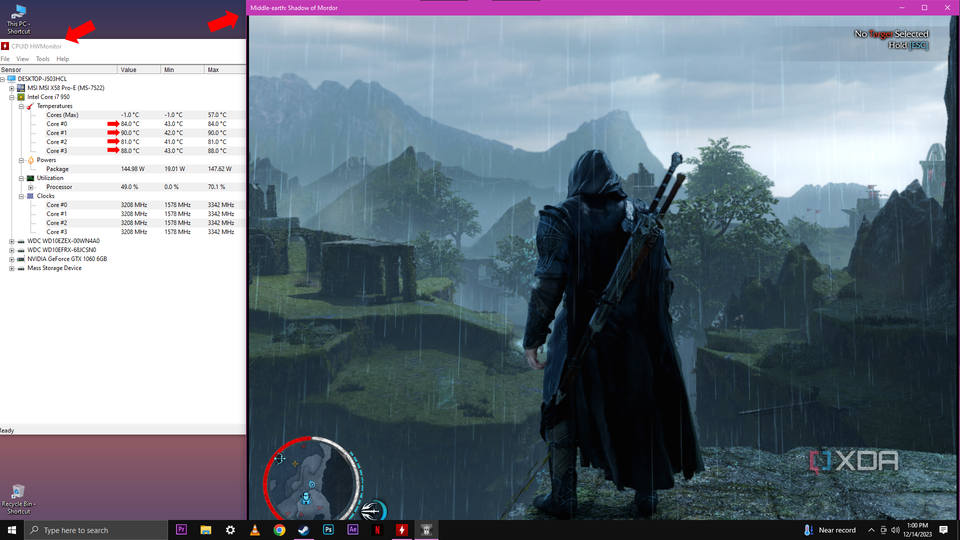Collapse the Temperatures group

pos(21,107)
